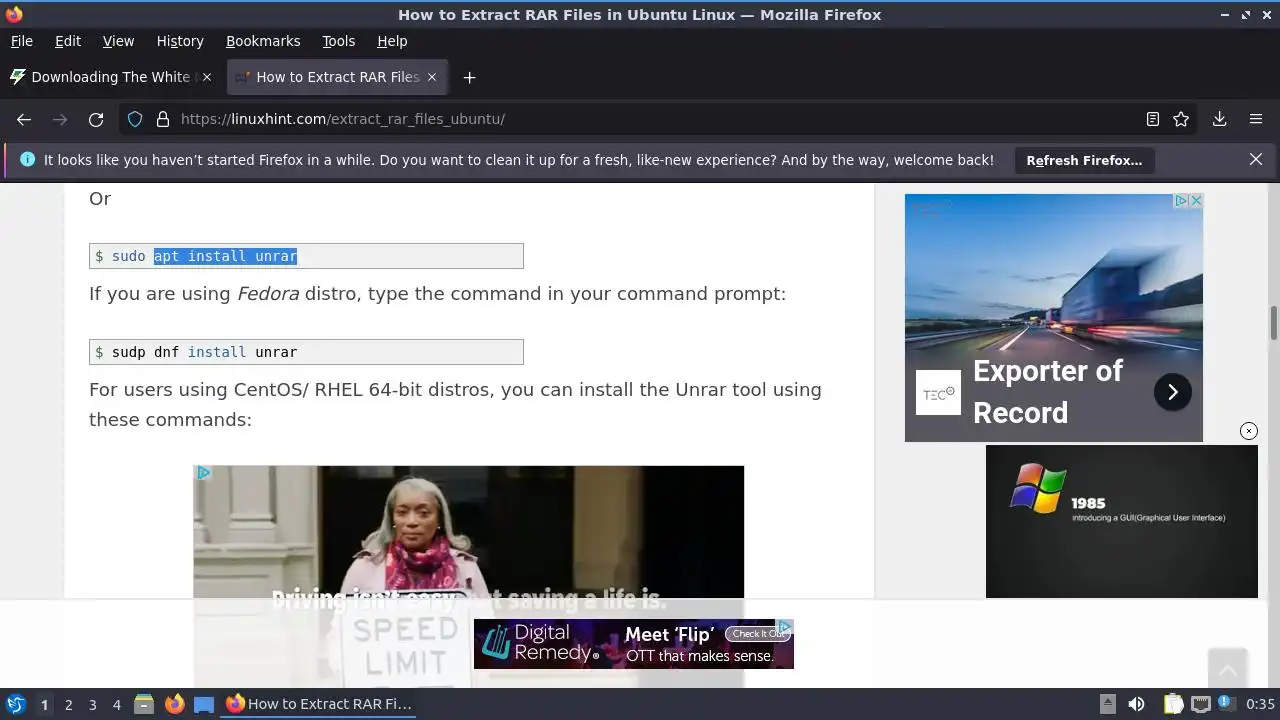Dismiss the Refresh Firefox notification bar

pyautogui.click(x=1256, y=159)
